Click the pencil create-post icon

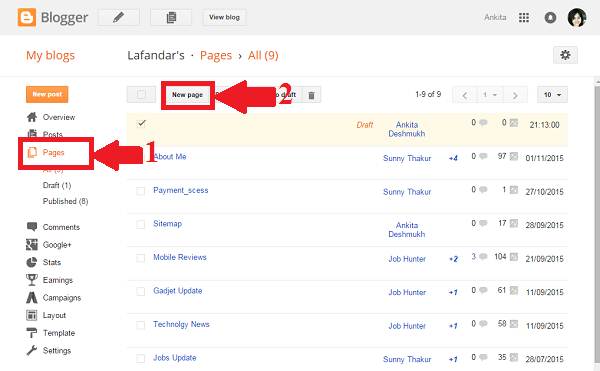tap(119, 17)
